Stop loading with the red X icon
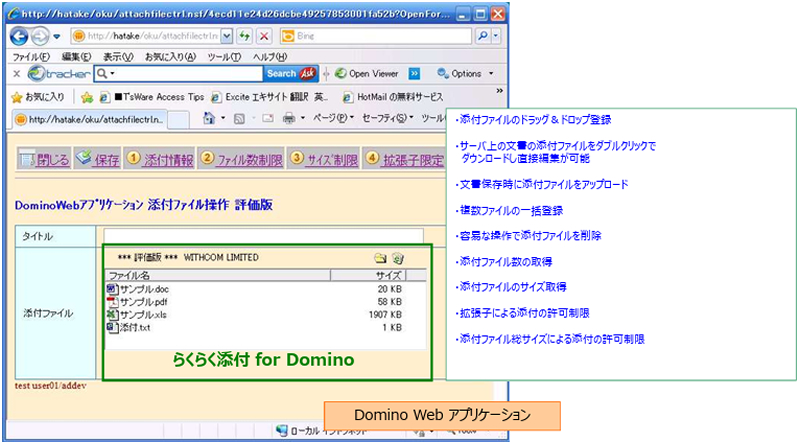Viewport: 800px width, 442px height. pos(264,36)
